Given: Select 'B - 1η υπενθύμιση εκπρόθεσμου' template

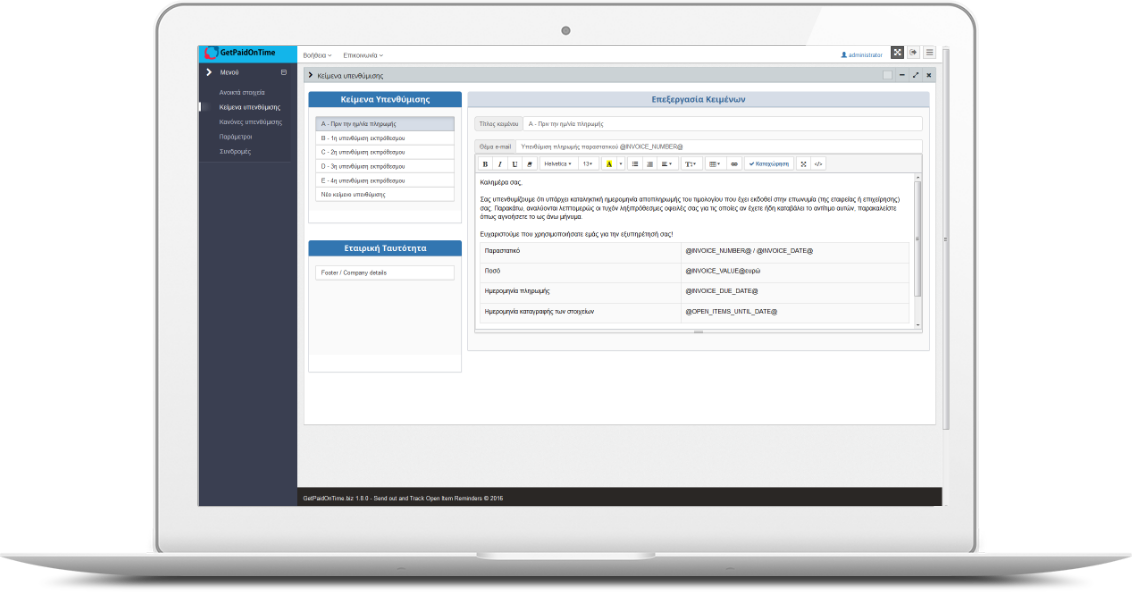Looking at the screenshot, I should click(385, 138).
